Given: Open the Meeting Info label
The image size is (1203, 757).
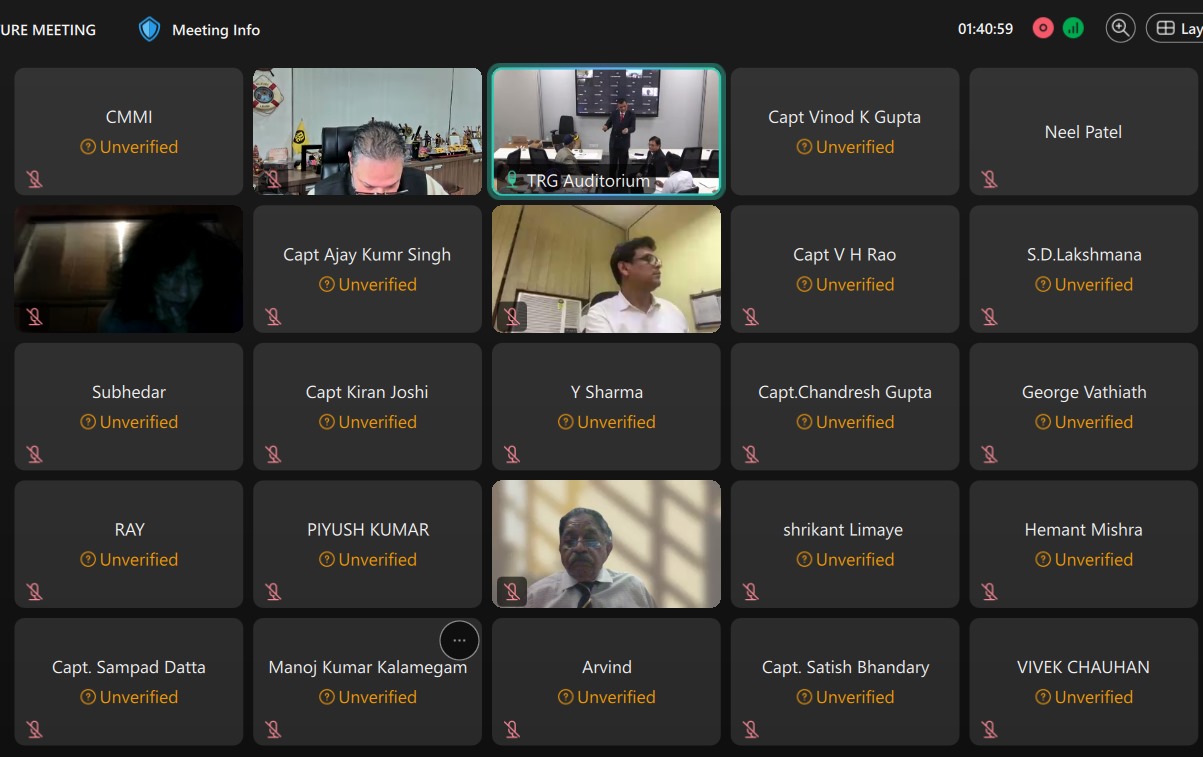Looking at the screenshot, I should (215, 30).
